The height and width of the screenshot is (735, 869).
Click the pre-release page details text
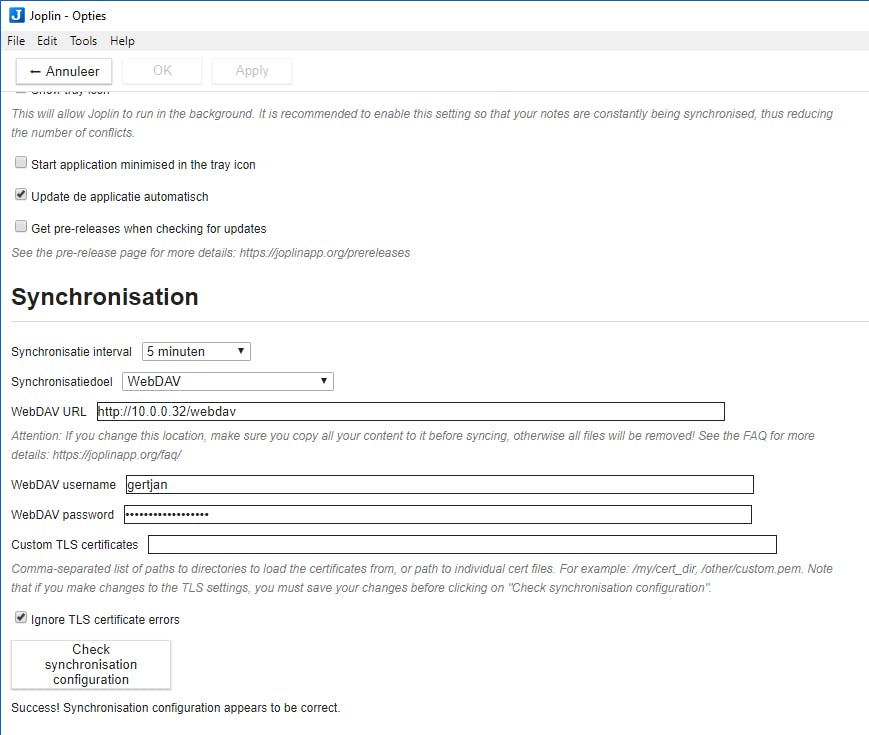point(211,253)
